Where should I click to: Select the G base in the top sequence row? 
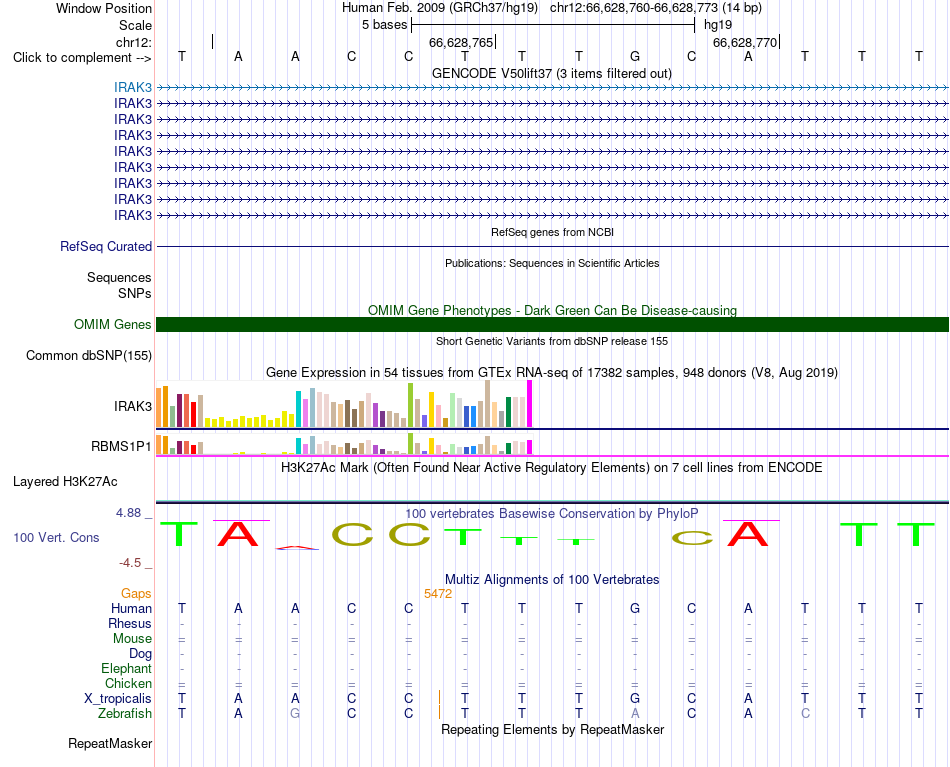coord(635,56)
